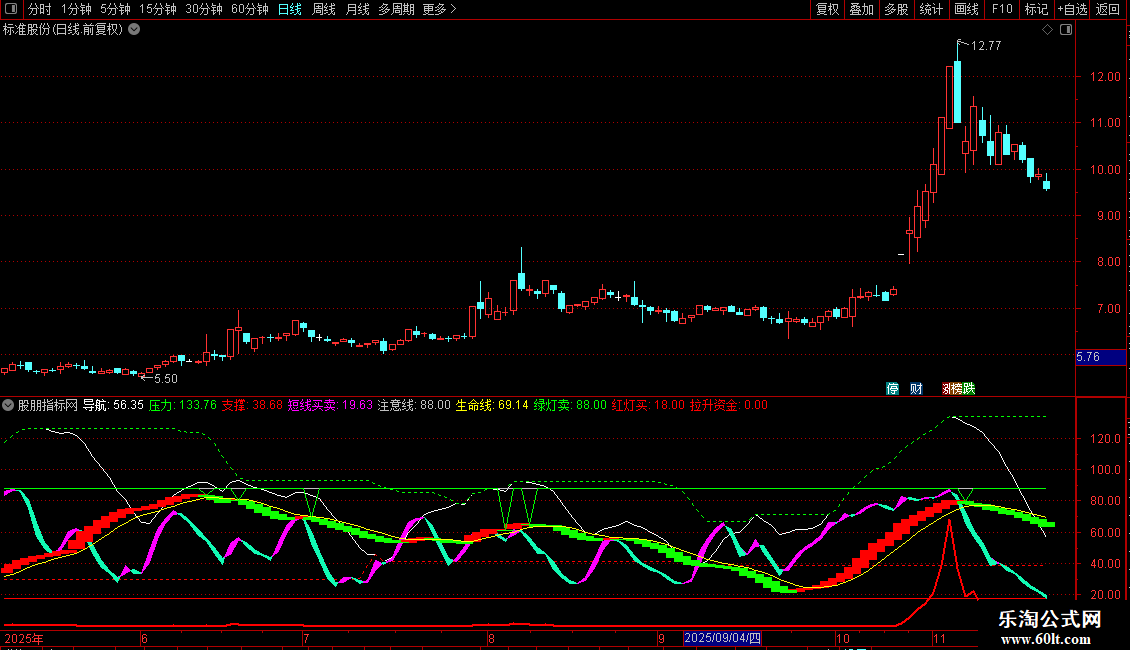Add stock with +自选 button

[1072, 9]
